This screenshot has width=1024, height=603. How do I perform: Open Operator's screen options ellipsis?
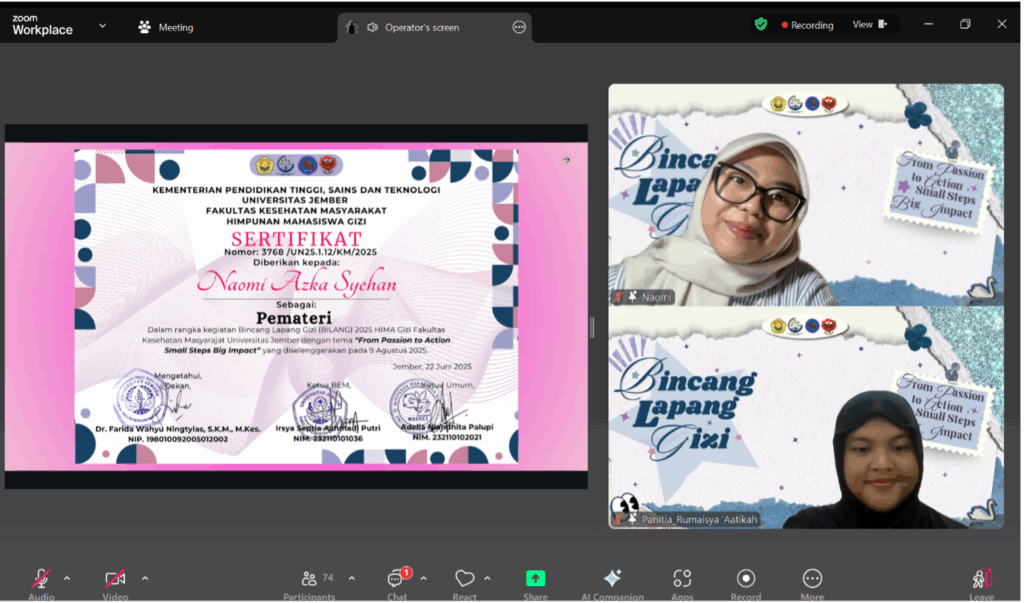[x=519, y=28]
